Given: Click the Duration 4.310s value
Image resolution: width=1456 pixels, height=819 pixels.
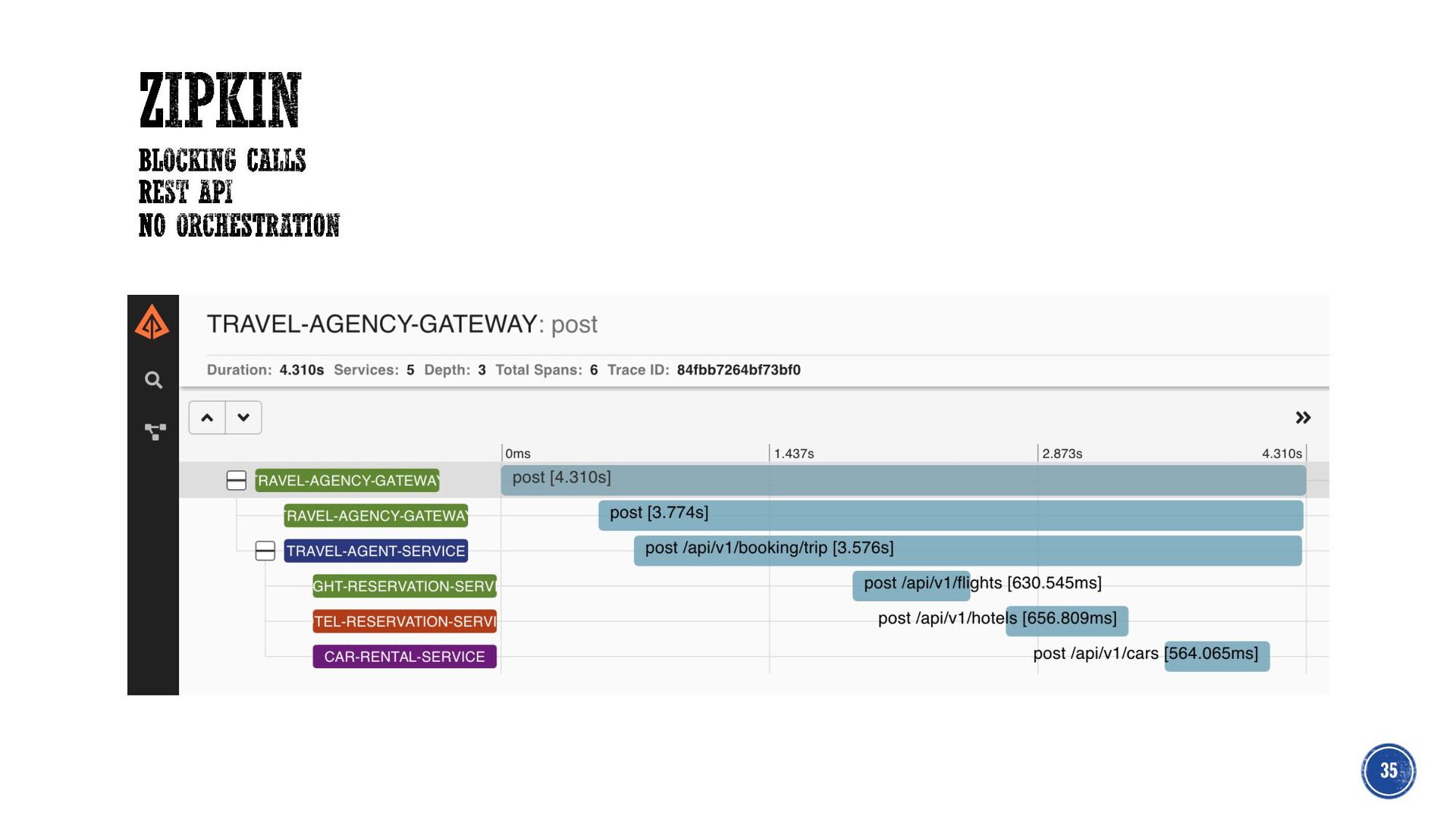Looking at the screenshot, I should click(301, 370).
